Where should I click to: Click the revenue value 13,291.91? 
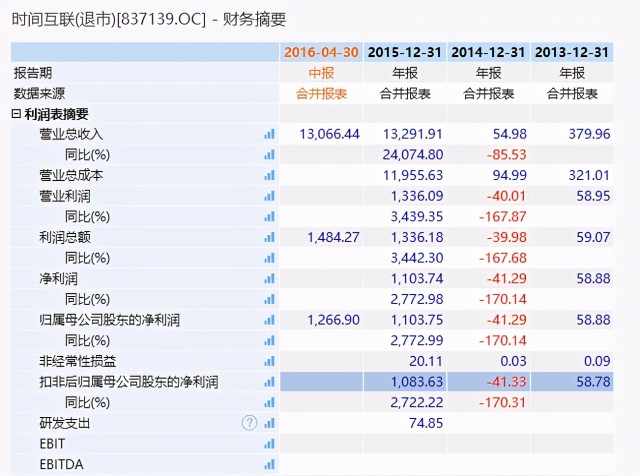click(413, 134)
